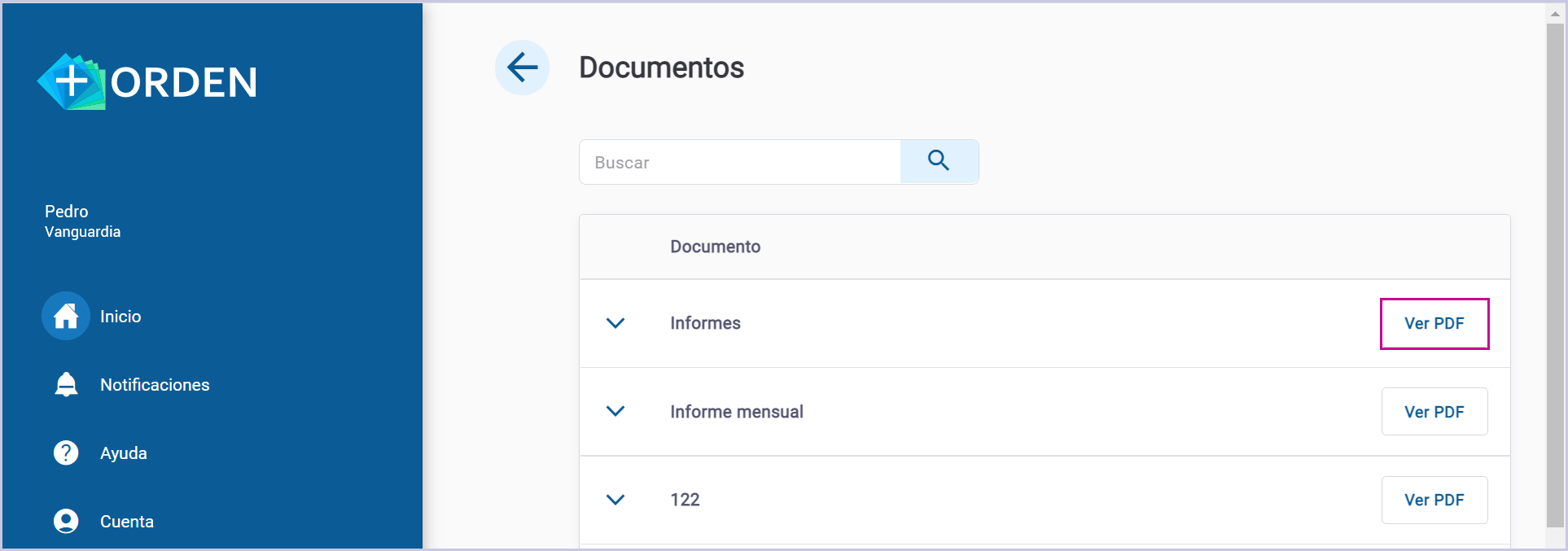Screen dimensions: 1568x551
Task: Expand the Informe mensual row
Action: pos(615,411)
